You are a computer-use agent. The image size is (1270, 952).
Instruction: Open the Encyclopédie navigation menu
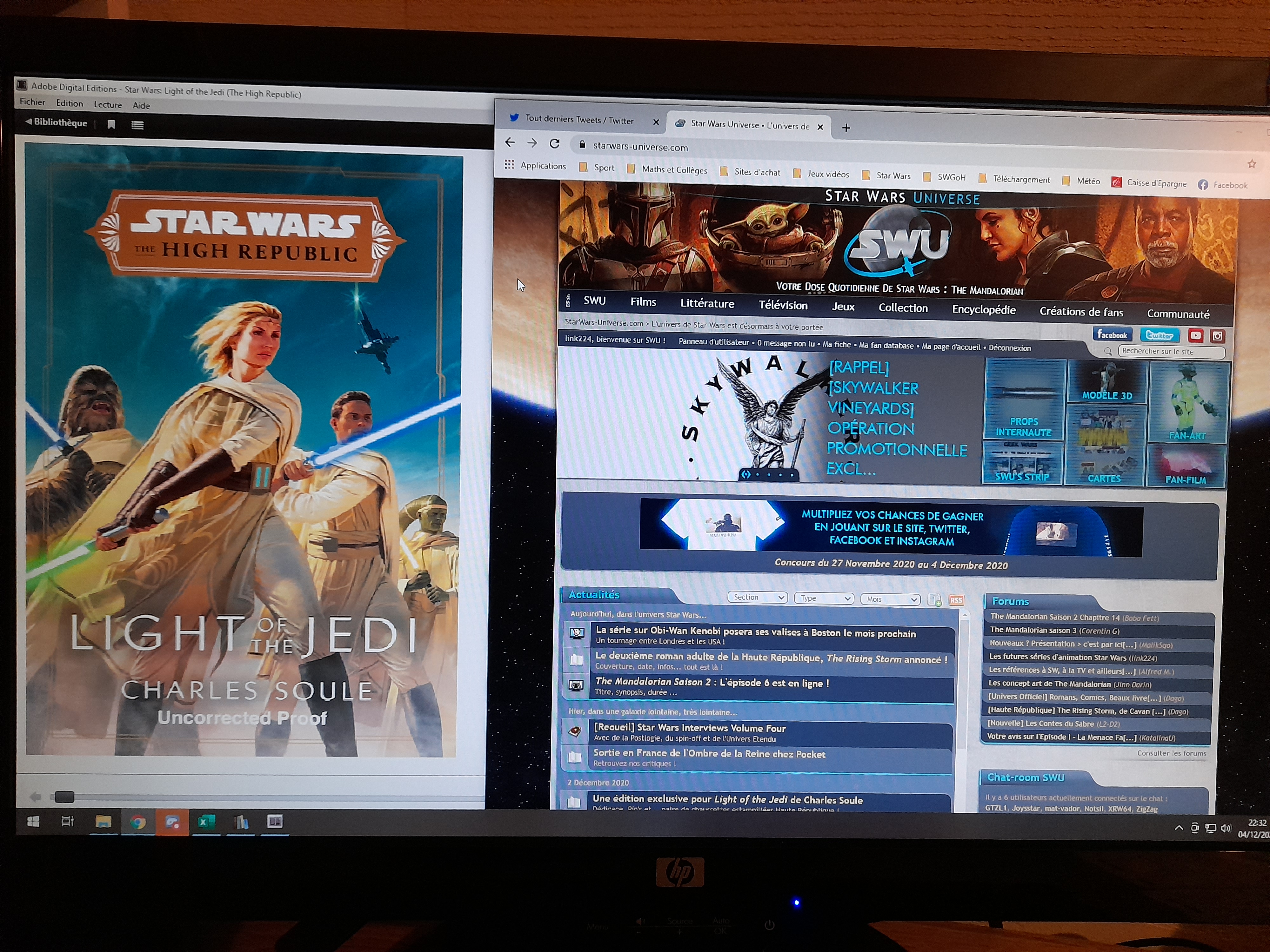coord(984,310)
